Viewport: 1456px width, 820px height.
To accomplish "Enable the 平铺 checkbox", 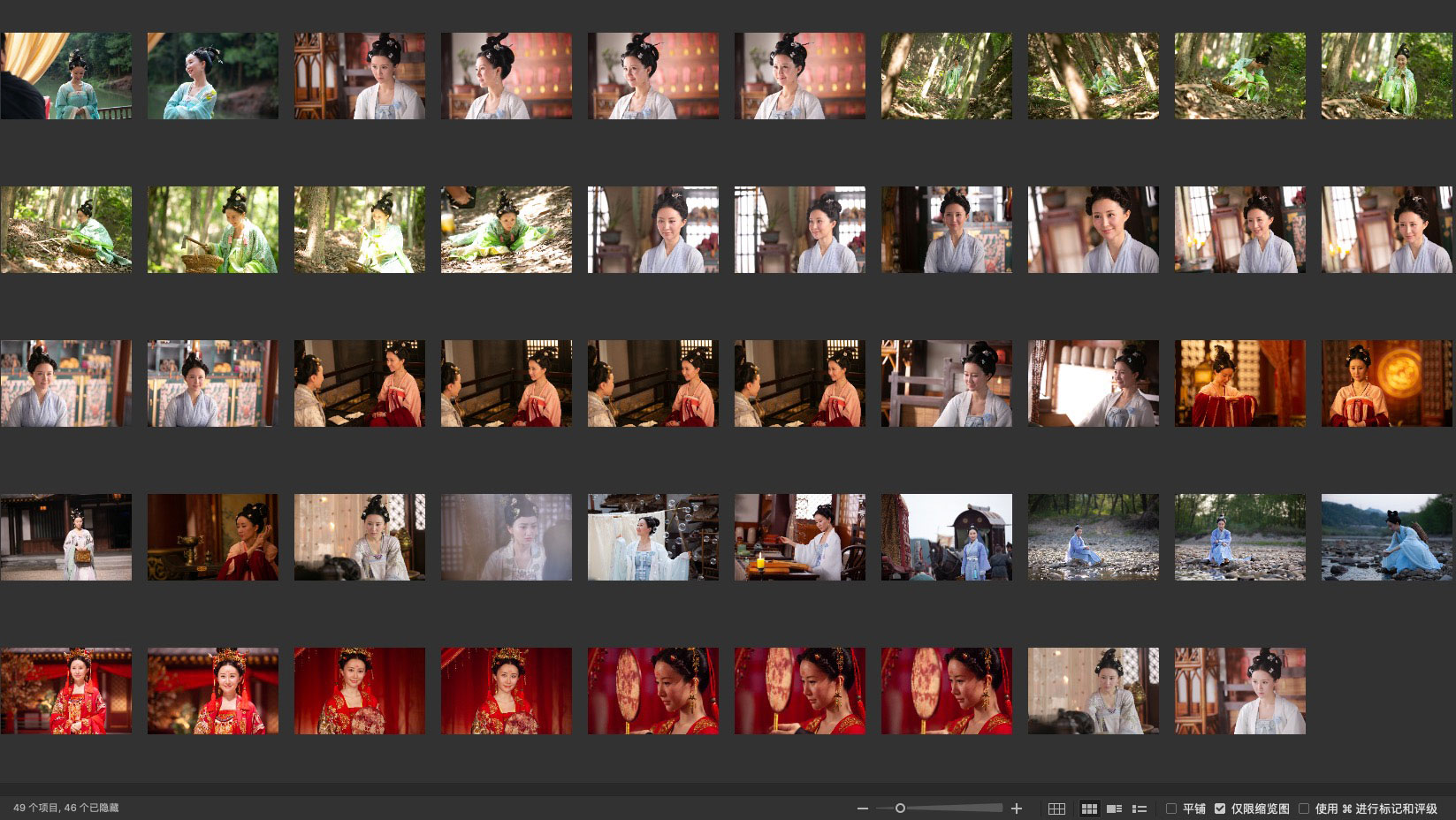I will pyautogui.click(x=1171, y=809).
